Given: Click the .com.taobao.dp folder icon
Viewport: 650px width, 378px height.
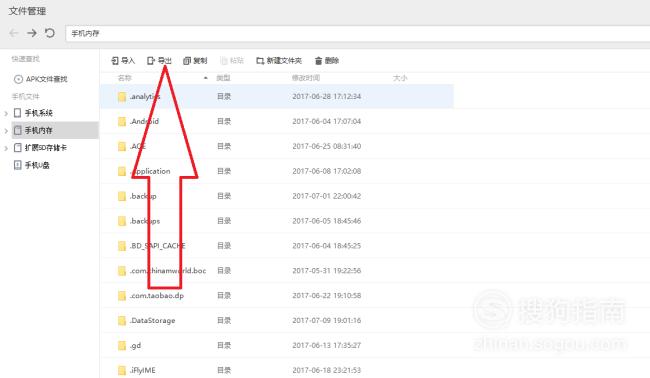Looking at the screenshot, I should coord(122,296).
